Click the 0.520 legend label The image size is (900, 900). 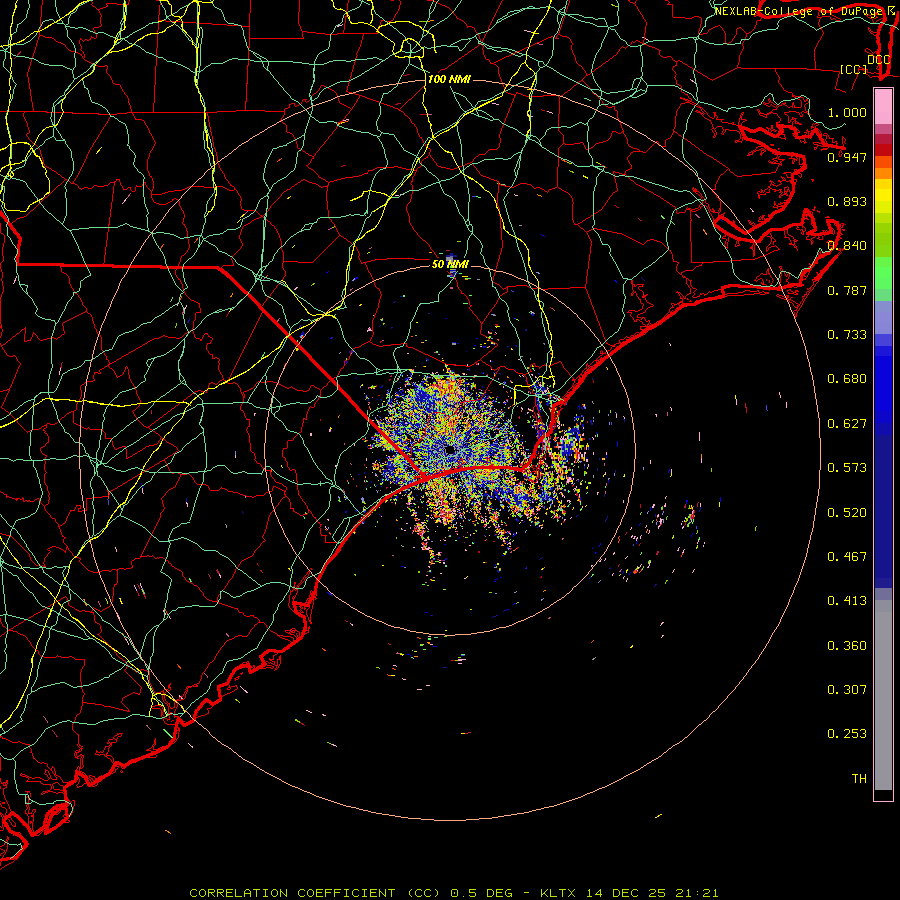point(847,513)
